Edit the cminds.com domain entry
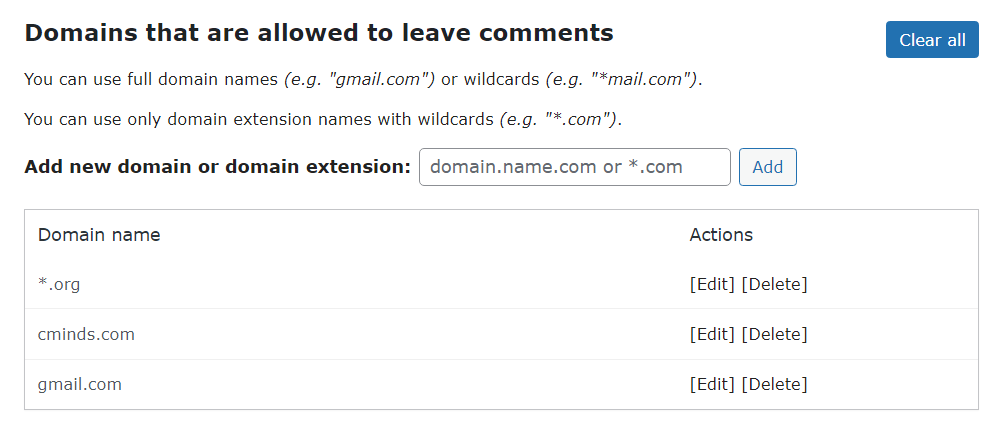The height and width of the screenshot is (430, 1000). click(712, 334)
